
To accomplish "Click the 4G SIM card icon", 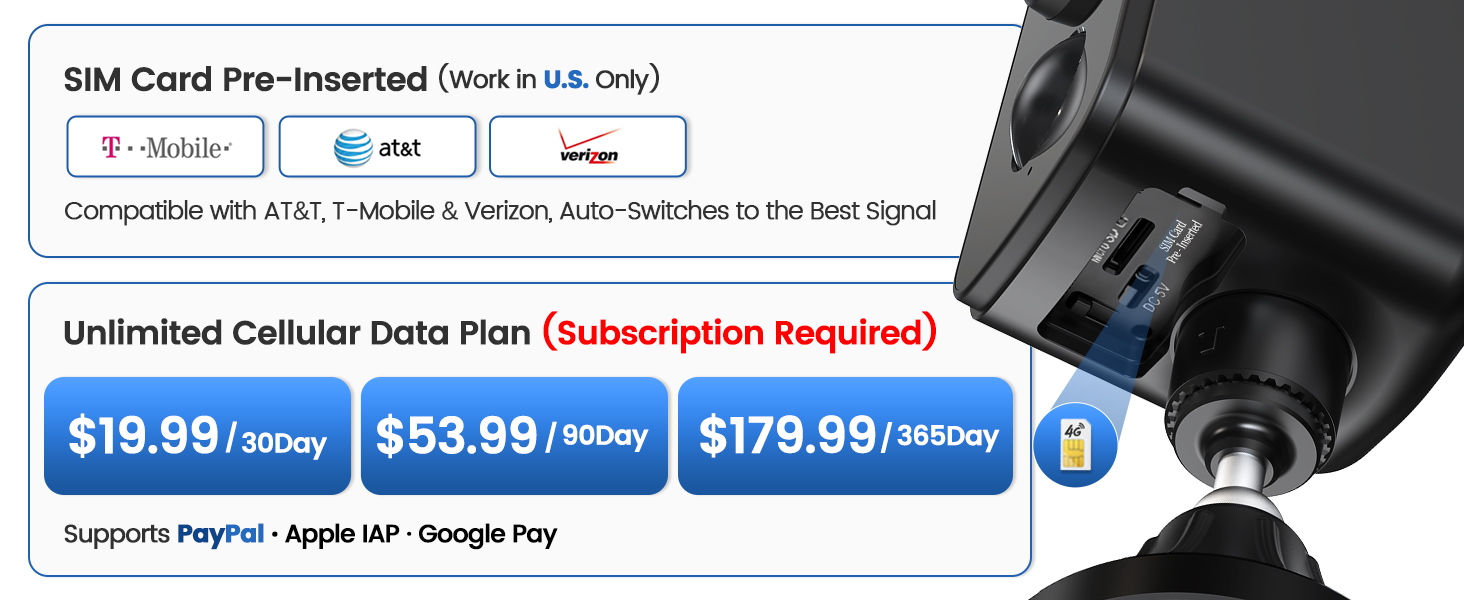I will click(x=1076, y=440).
